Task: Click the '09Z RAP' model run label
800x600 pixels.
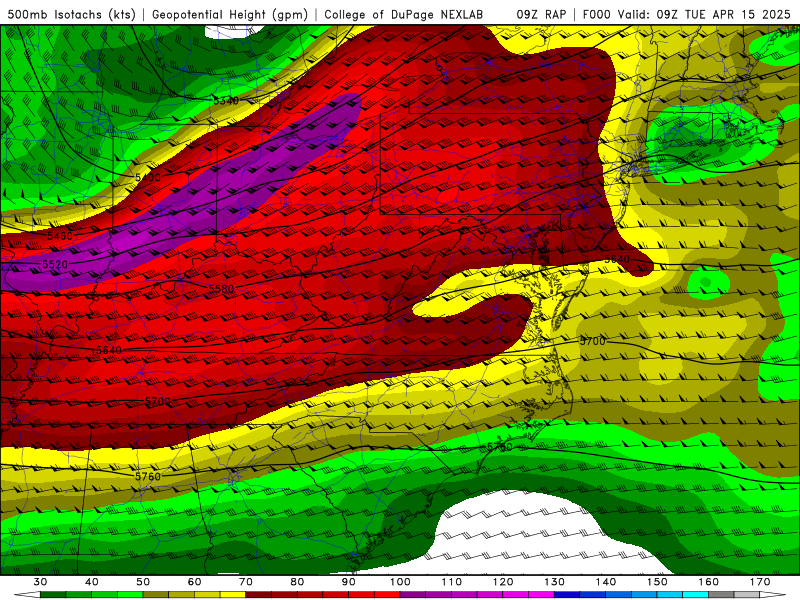Action: (x=541, y=14)
